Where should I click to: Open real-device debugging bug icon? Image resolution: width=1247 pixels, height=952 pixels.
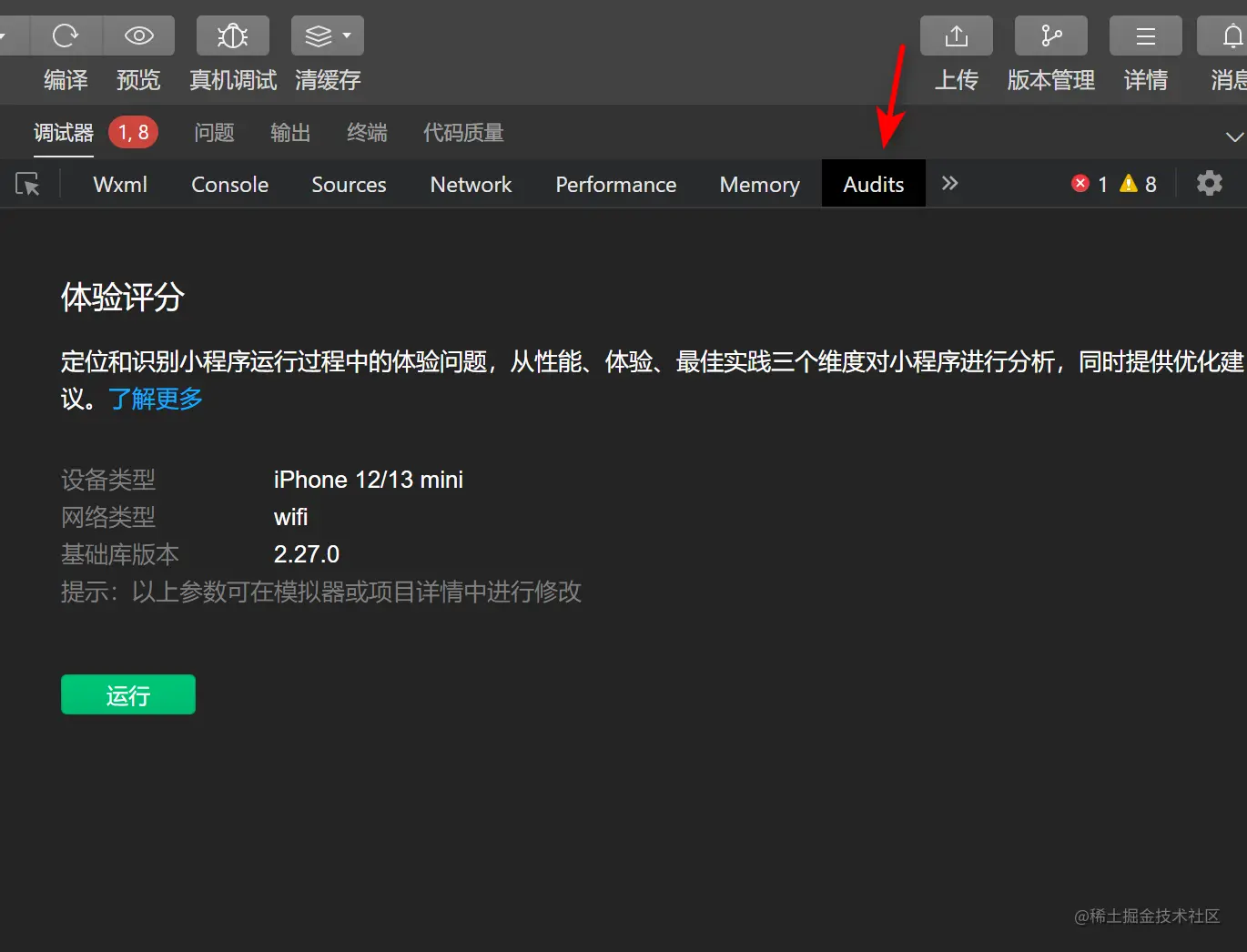click(233, 35)
